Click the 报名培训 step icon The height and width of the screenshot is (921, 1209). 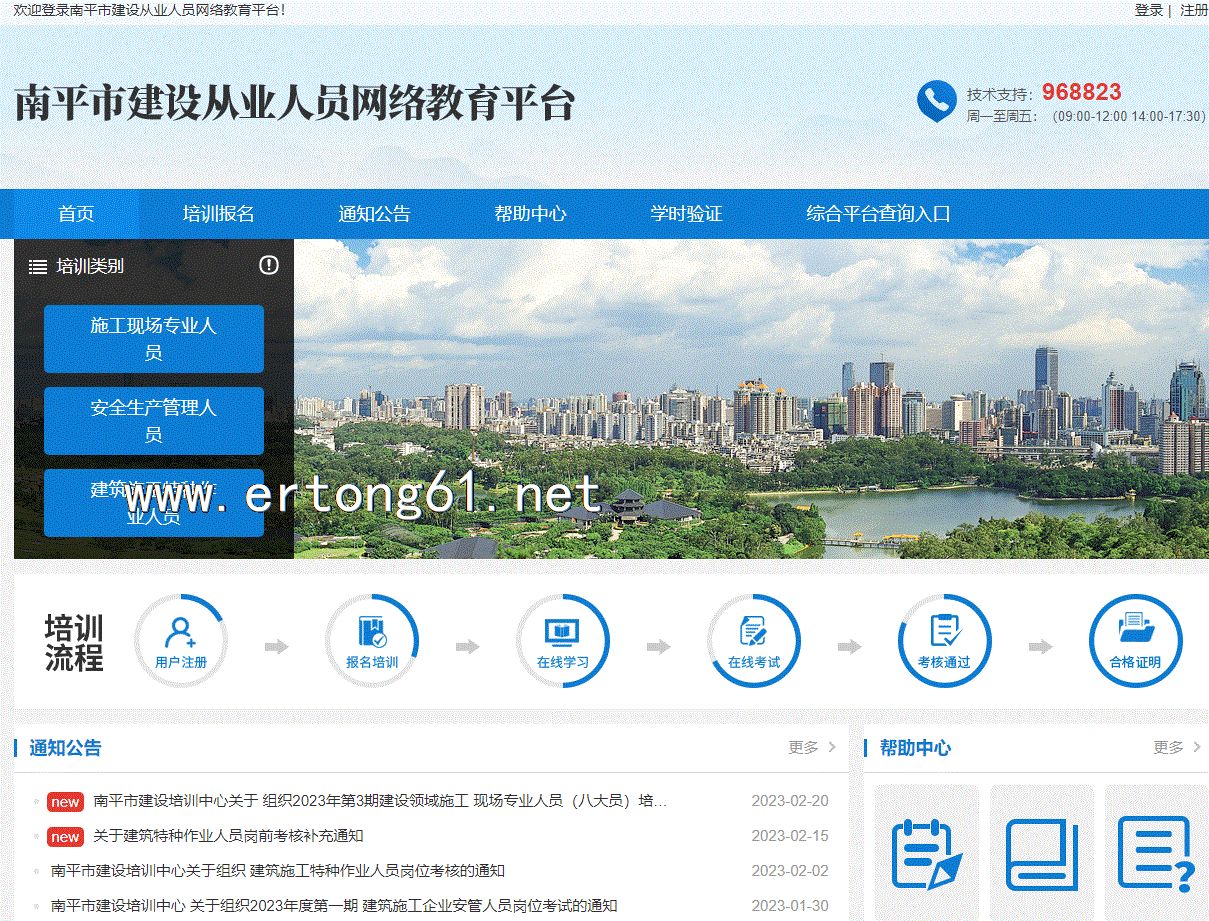(372, 641)
